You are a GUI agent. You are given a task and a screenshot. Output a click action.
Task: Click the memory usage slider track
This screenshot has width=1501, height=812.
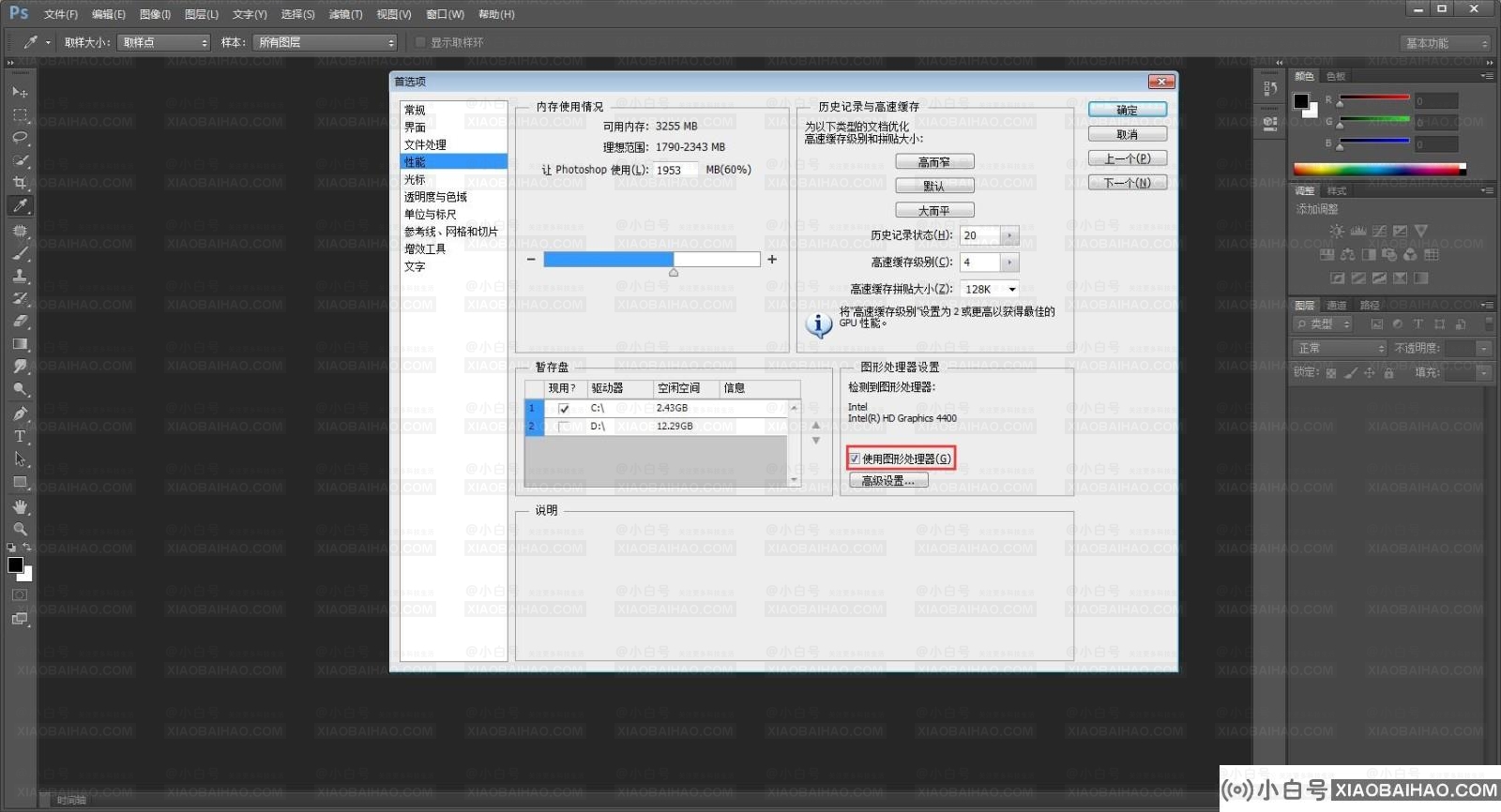(652, 260)
